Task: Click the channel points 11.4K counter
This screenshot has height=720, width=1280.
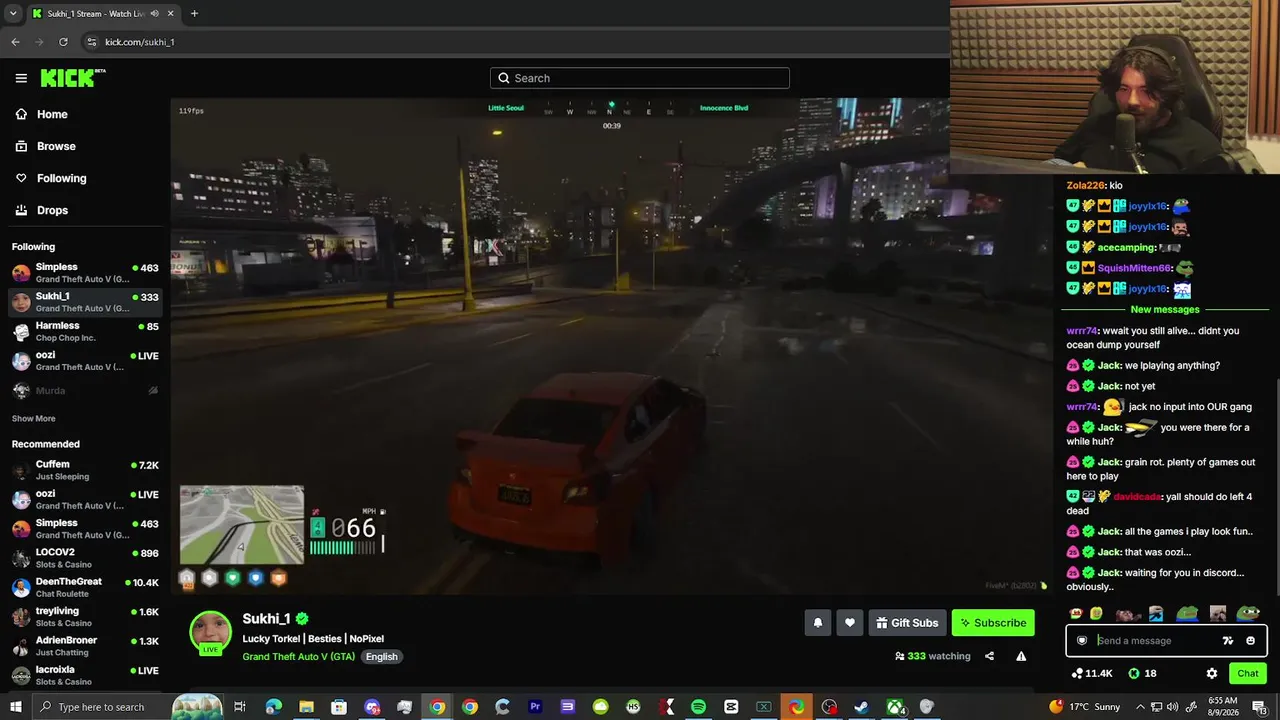Action: (1091, 673)
